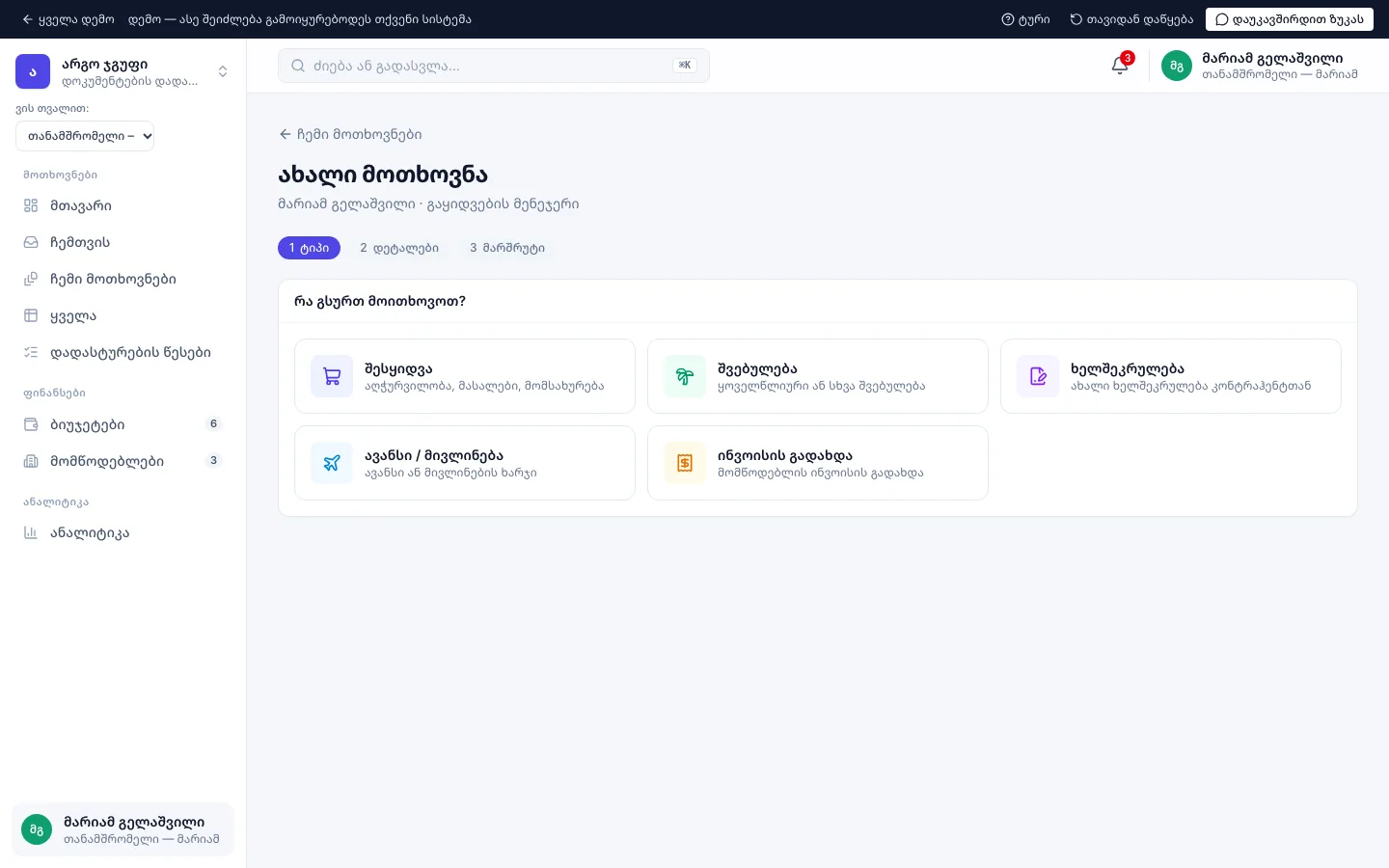Click the building icon beside მომწოდებლები
The width and height of the screenshot is (1389, 868).
pos(31,461)
